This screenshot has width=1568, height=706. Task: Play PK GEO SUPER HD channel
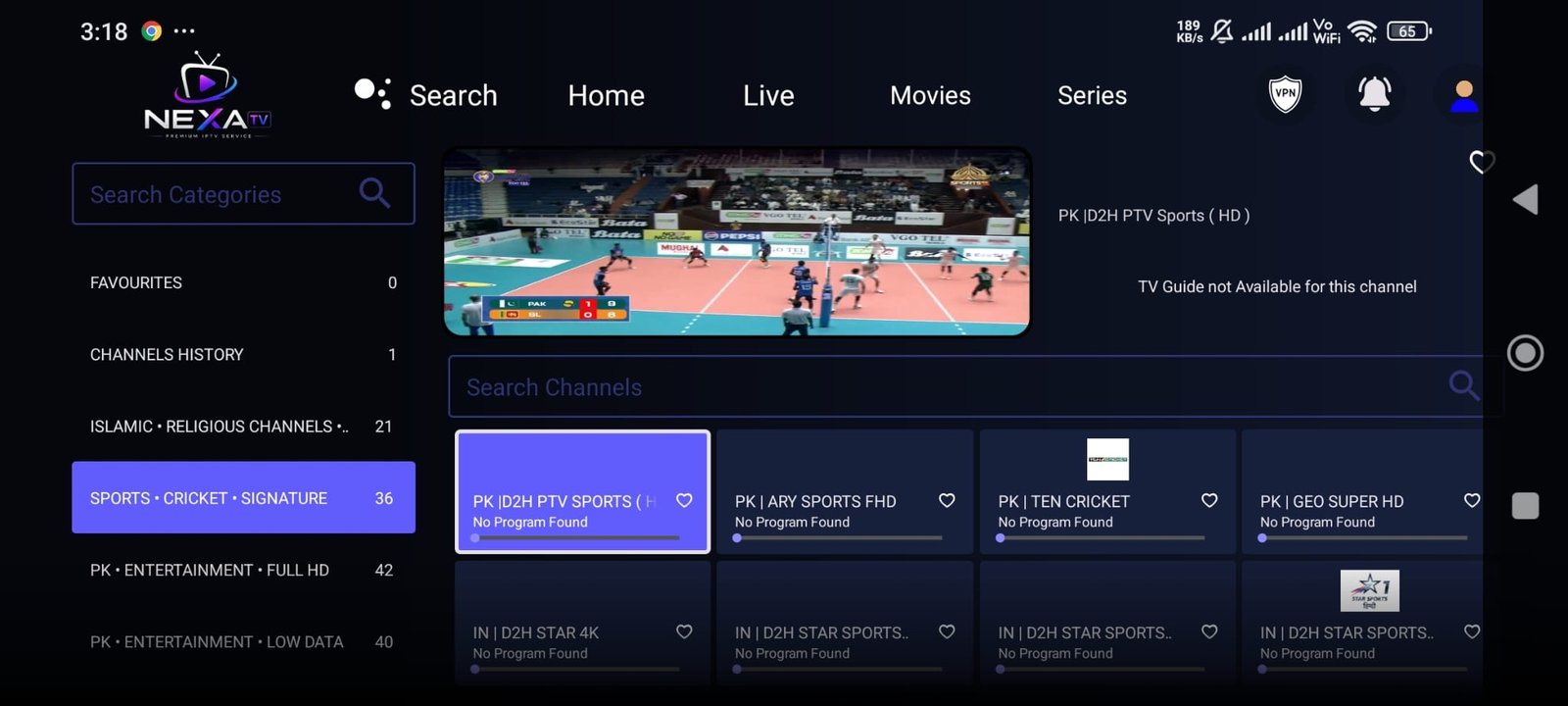tap(1362, 491)
